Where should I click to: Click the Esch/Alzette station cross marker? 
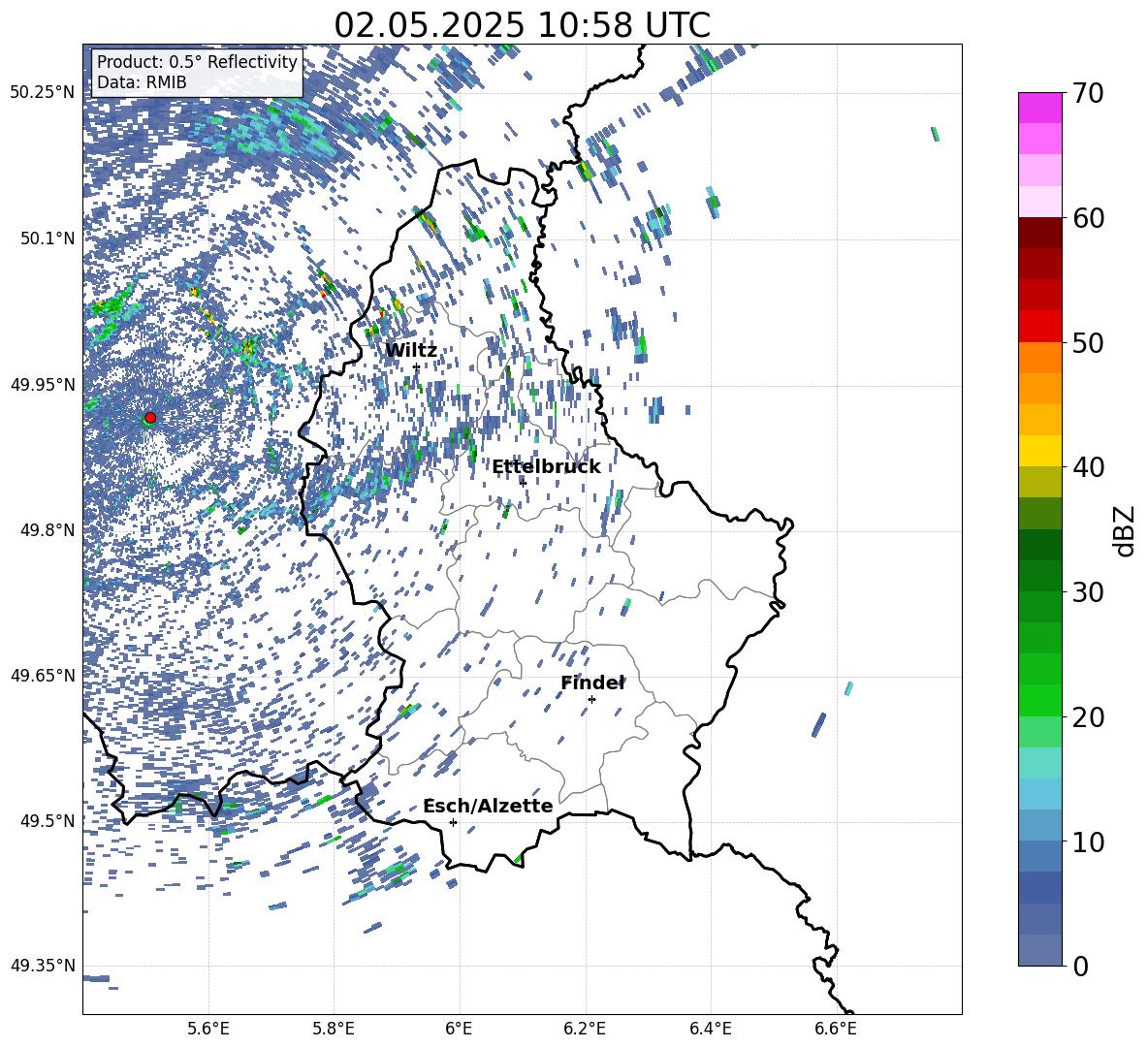tap(453, 822)
